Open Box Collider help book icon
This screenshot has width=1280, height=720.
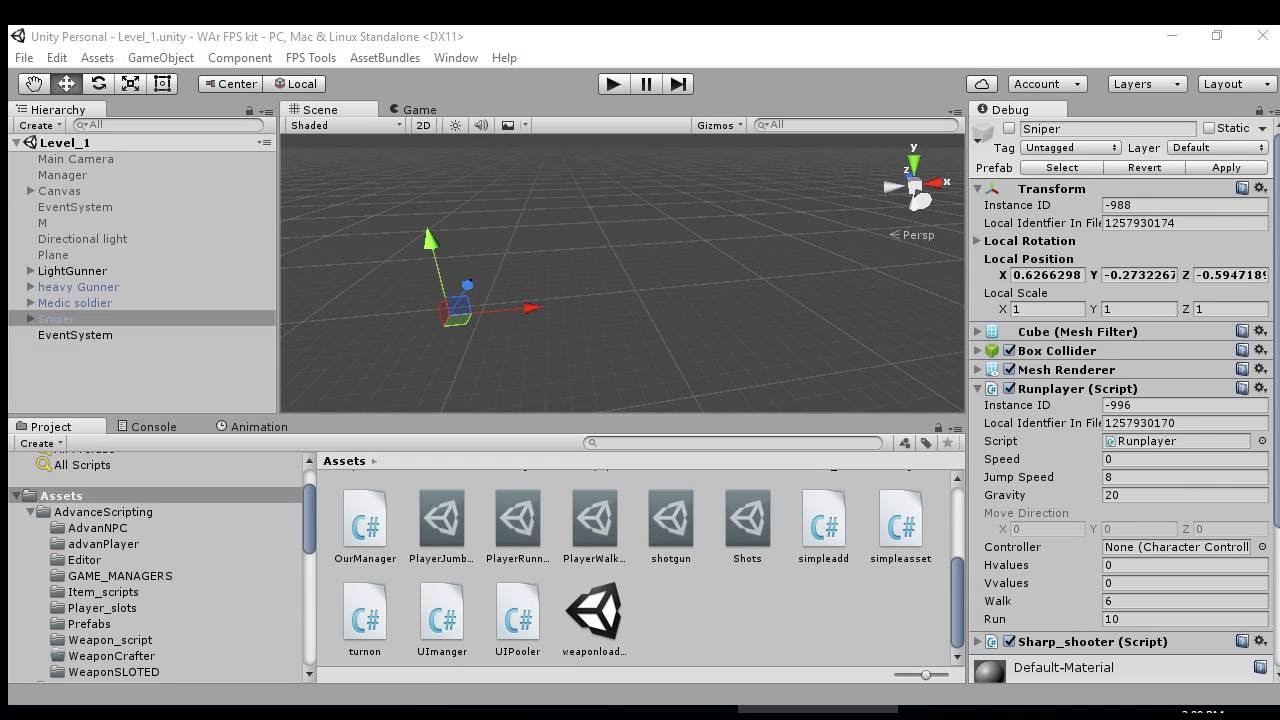[x=1242, y=350]
